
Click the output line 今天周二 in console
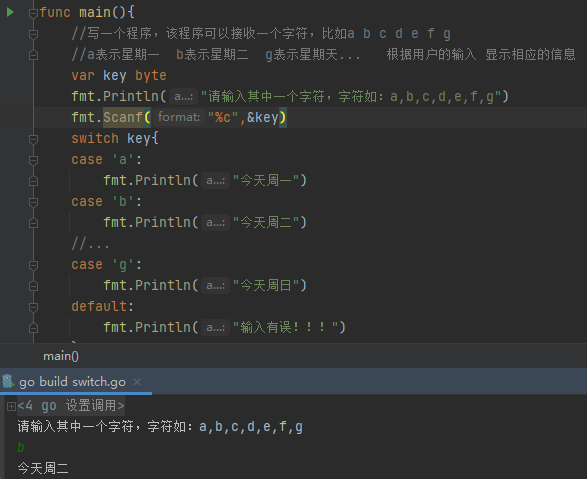pyautogui.click(x=43, y=468)
